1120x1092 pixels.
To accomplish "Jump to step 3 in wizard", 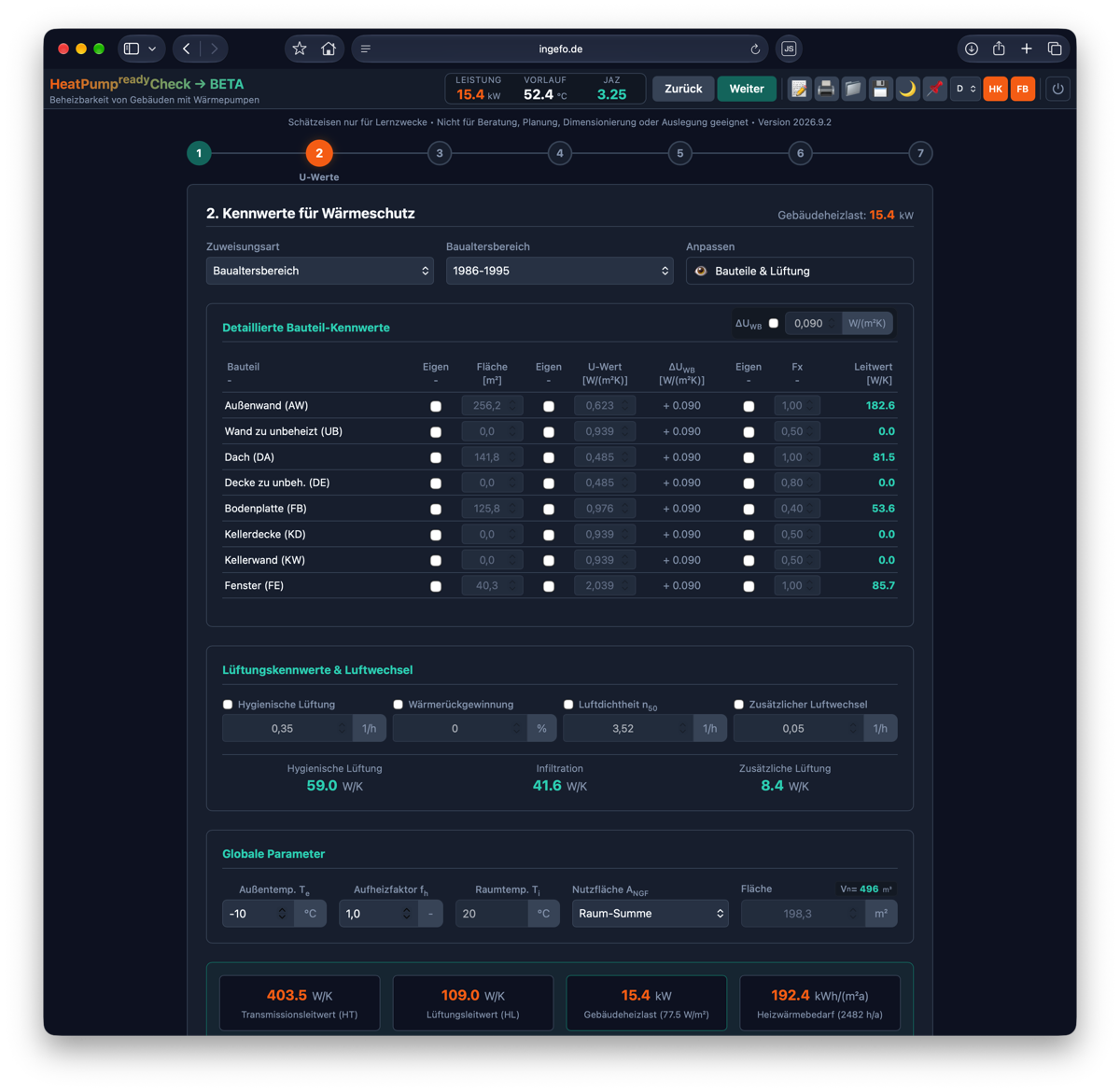I will (440, 153).
